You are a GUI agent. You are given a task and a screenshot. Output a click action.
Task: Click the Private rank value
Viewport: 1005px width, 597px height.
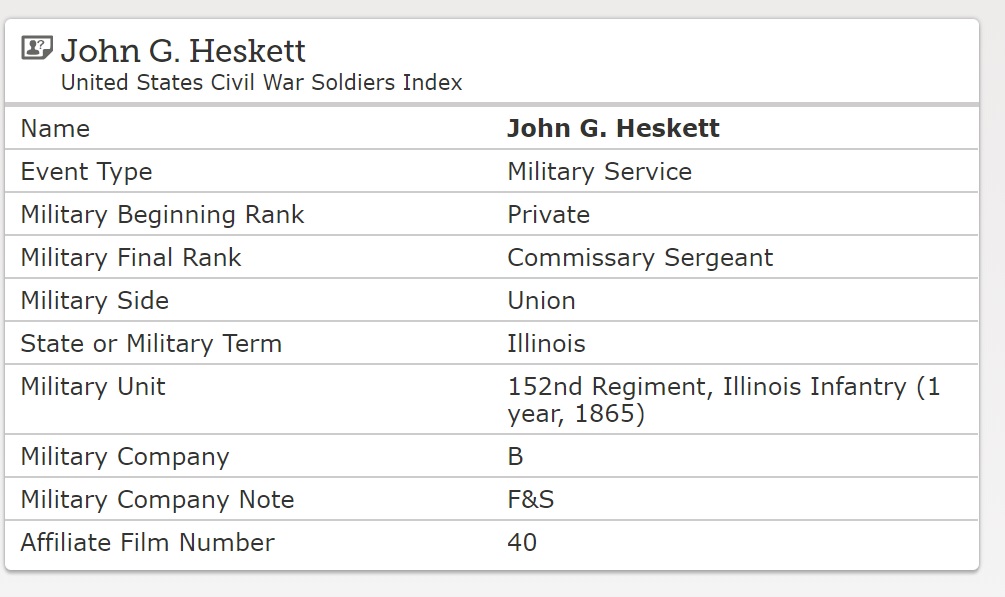tap(548, 215)
